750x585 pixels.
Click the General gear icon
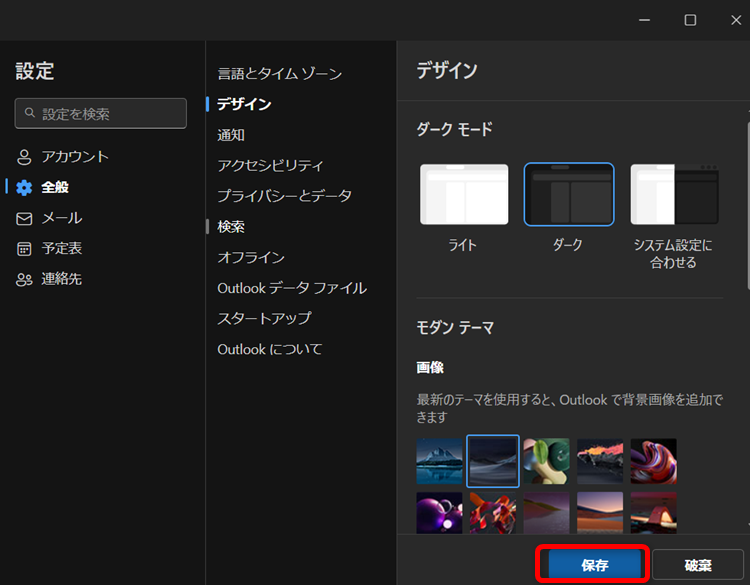(x=24, y=187)
